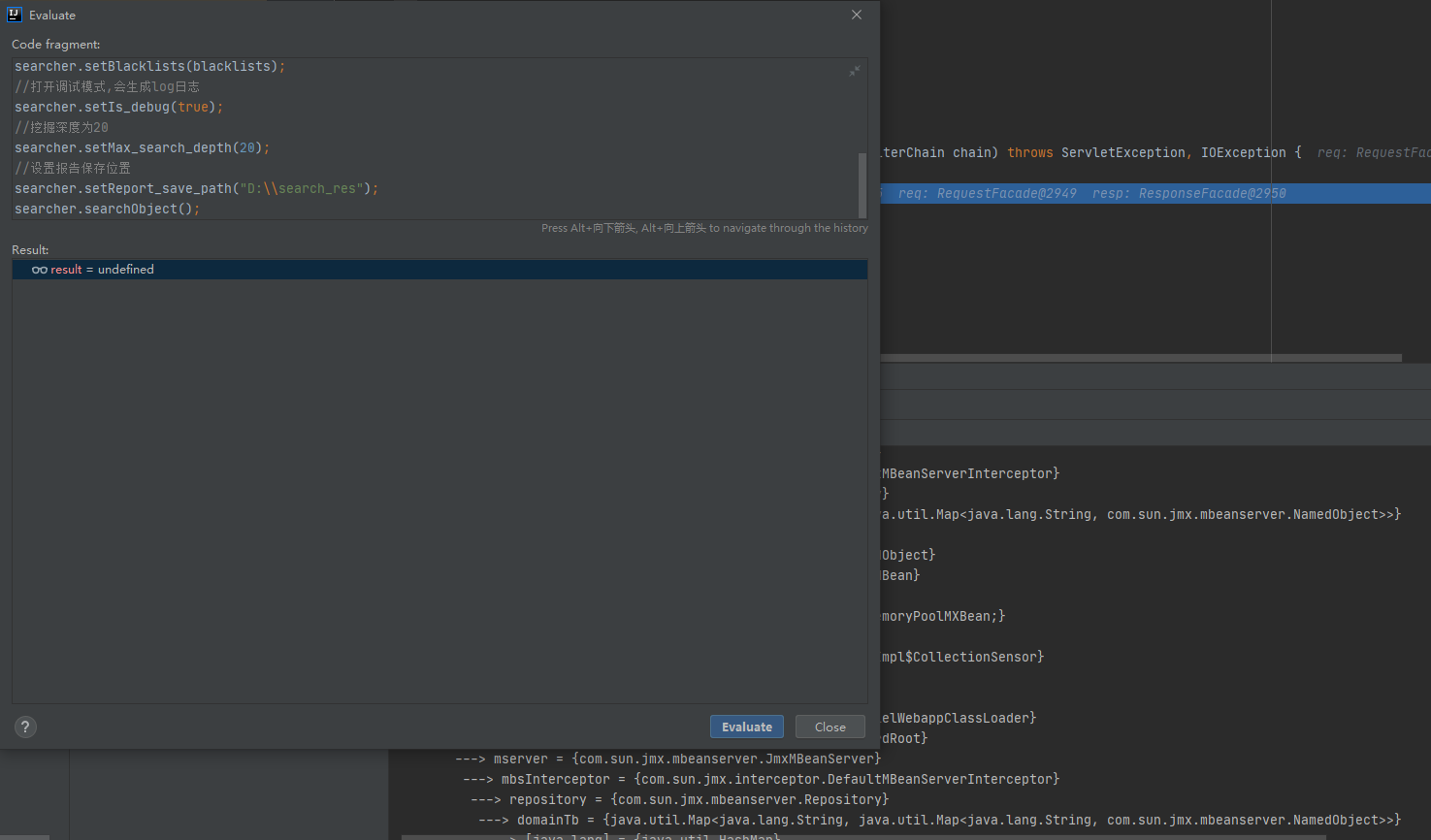Click the 'domainTb = {java.util.Map' line
1431x840 pixels.
tap(939, 820)
